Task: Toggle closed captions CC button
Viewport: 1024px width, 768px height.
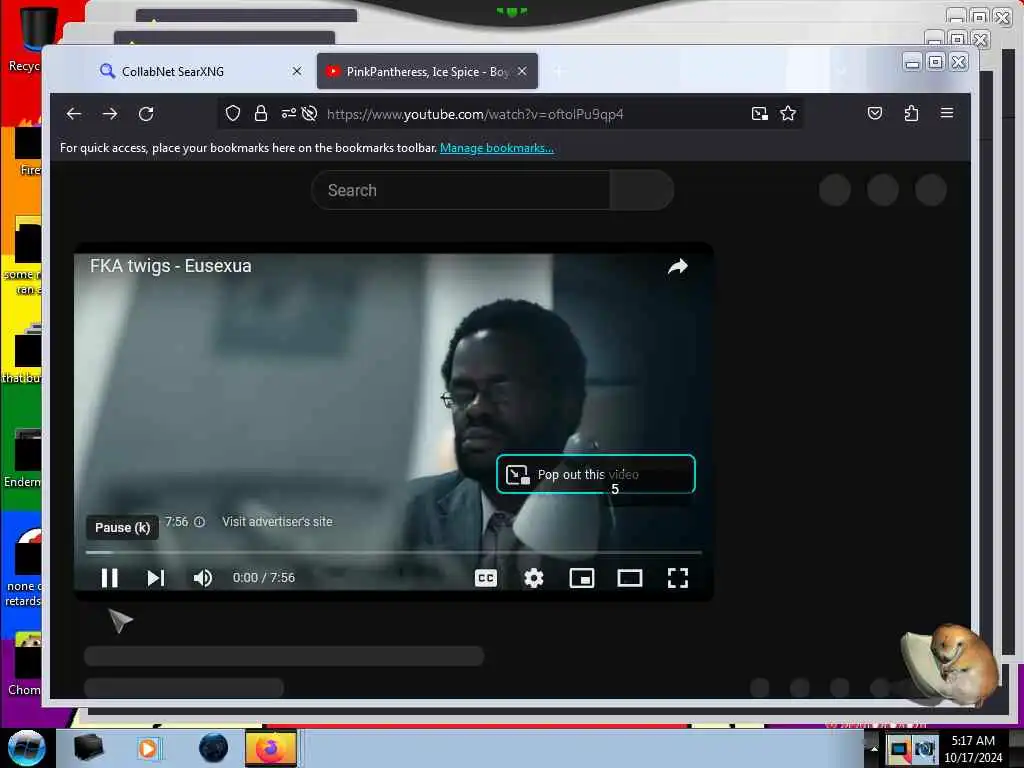Action: [486, 577]
